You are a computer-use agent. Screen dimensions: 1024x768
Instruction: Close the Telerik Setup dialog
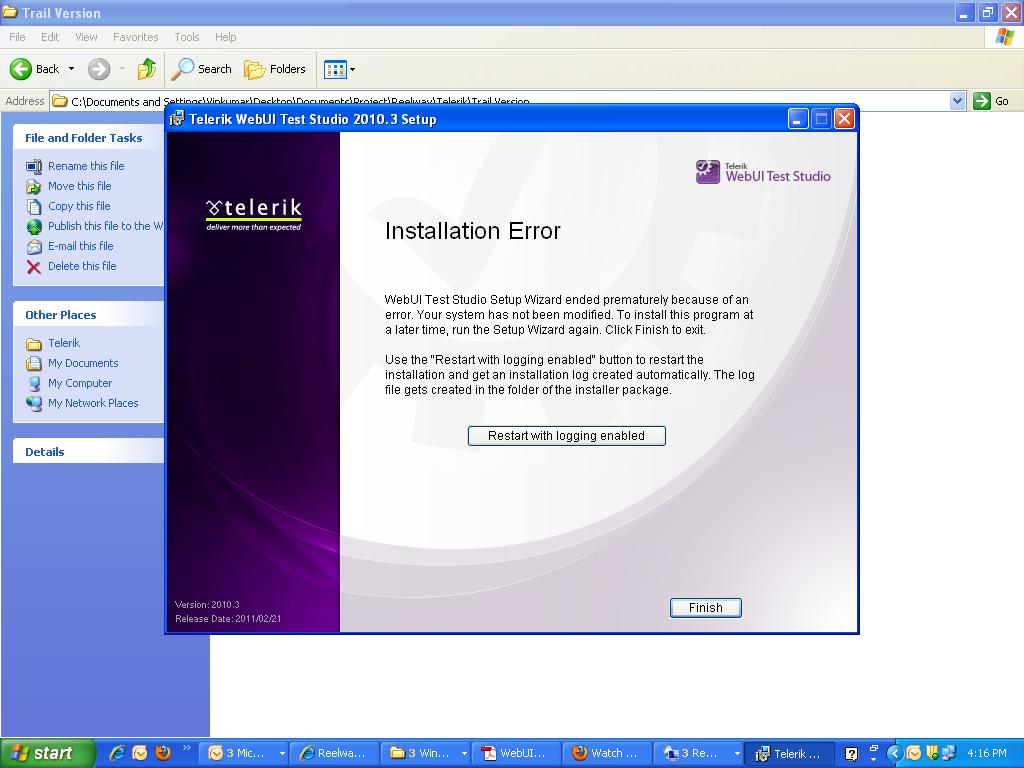coord(844,119)
